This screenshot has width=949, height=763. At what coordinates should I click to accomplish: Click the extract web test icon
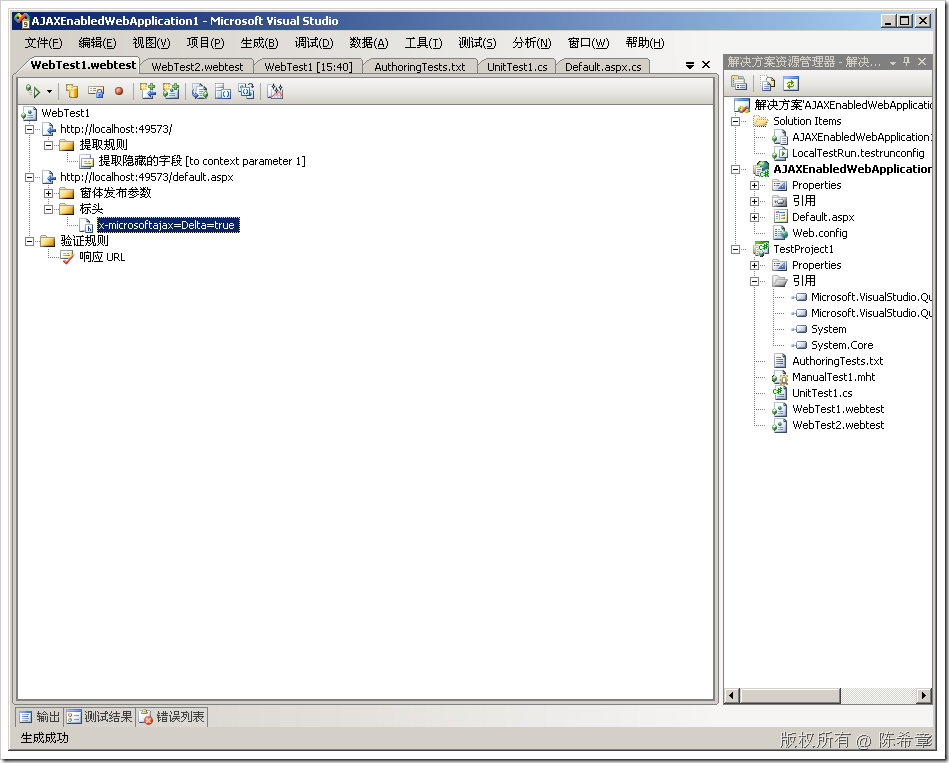coord(246,91)
